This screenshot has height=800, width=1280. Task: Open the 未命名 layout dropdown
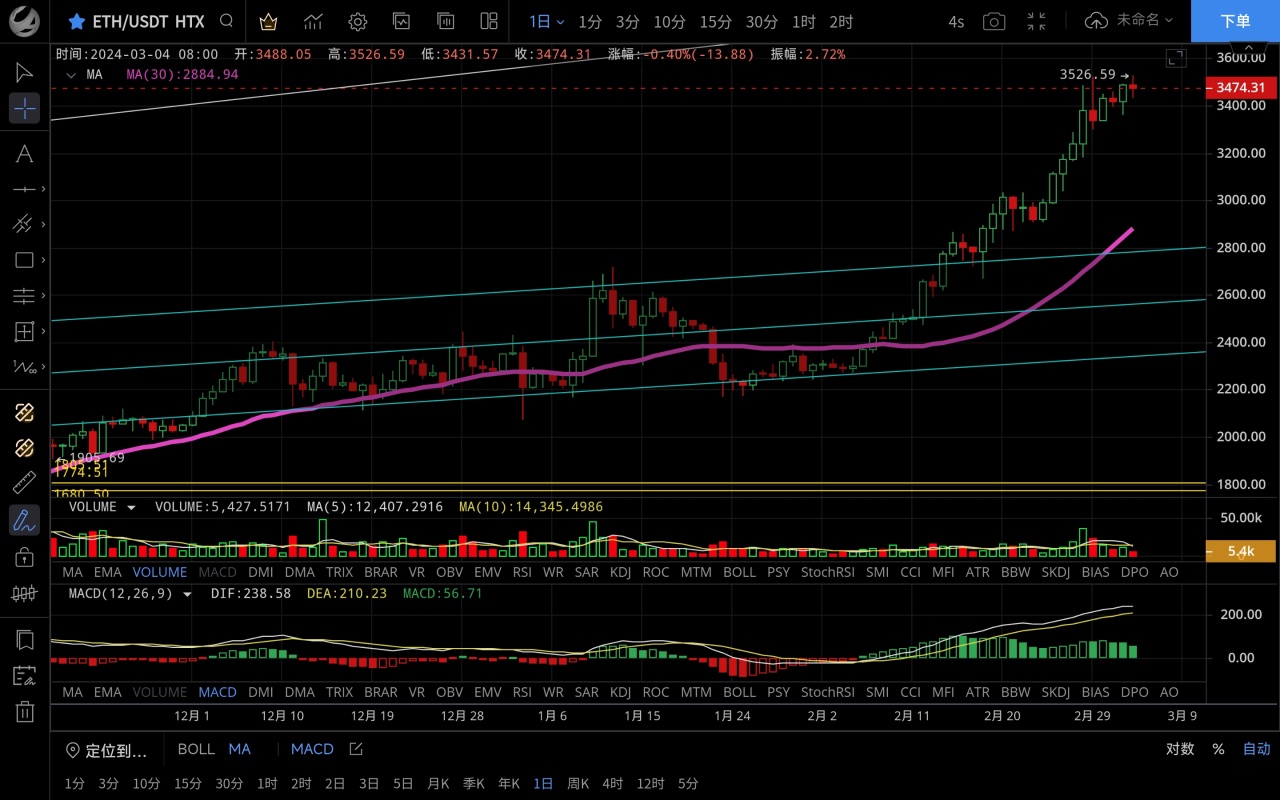(1129, 21)
